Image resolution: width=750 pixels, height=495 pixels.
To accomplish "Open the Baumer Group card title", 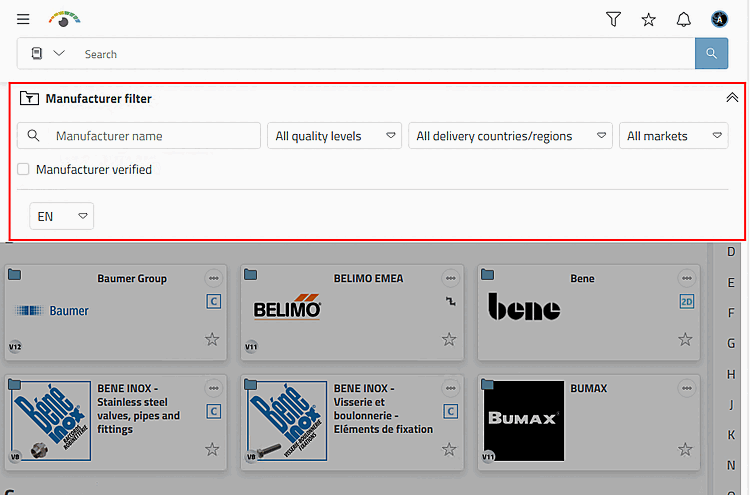I will click(132, 278).
